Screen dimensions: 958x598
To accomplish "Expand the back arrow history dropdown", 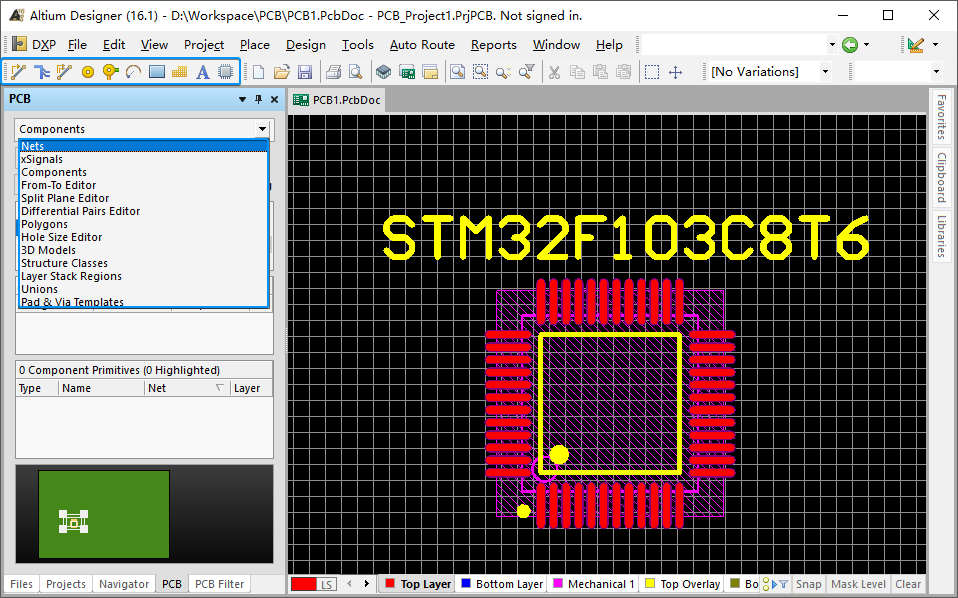I will click(x=866, y=45).
